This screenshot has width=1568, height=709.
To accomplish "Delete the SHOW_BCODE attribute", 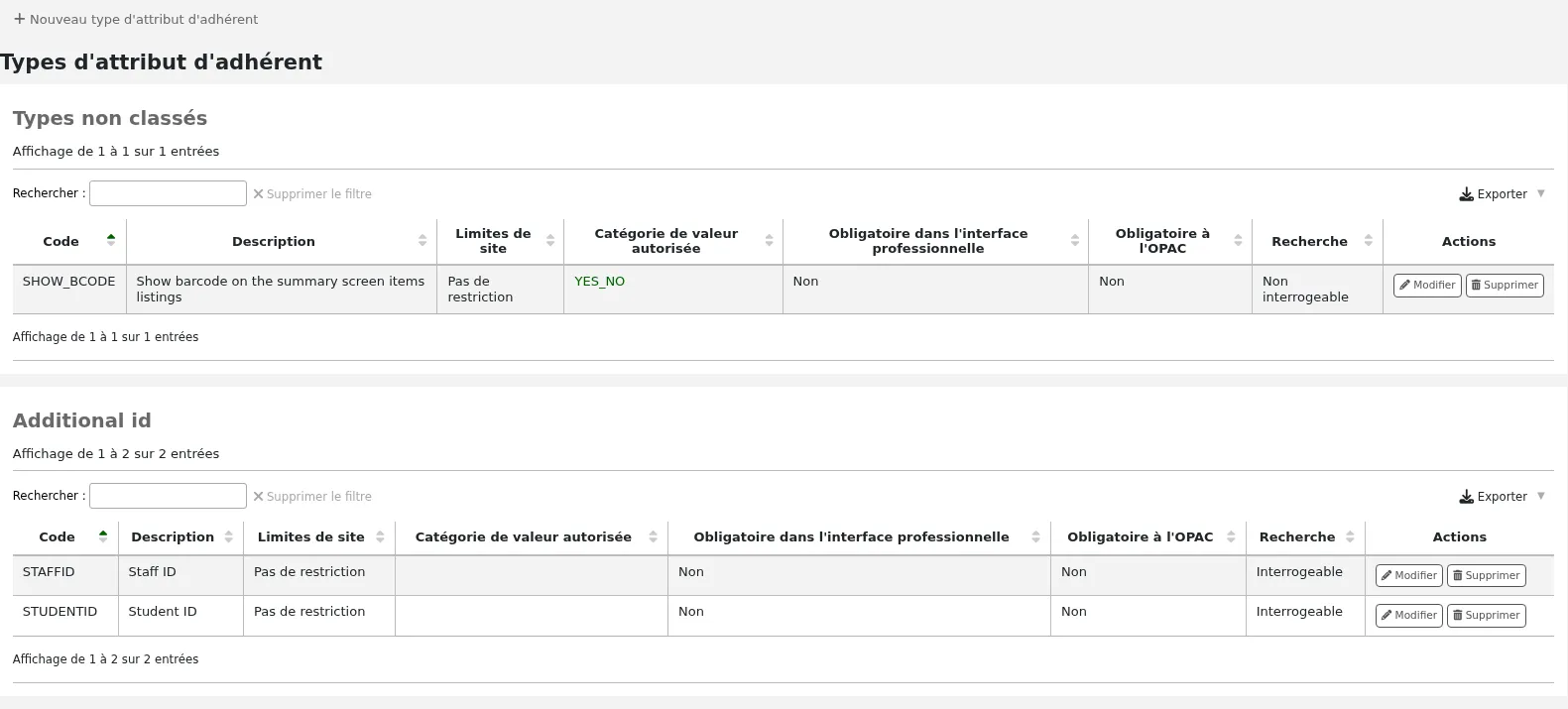I will point(1505,286).
